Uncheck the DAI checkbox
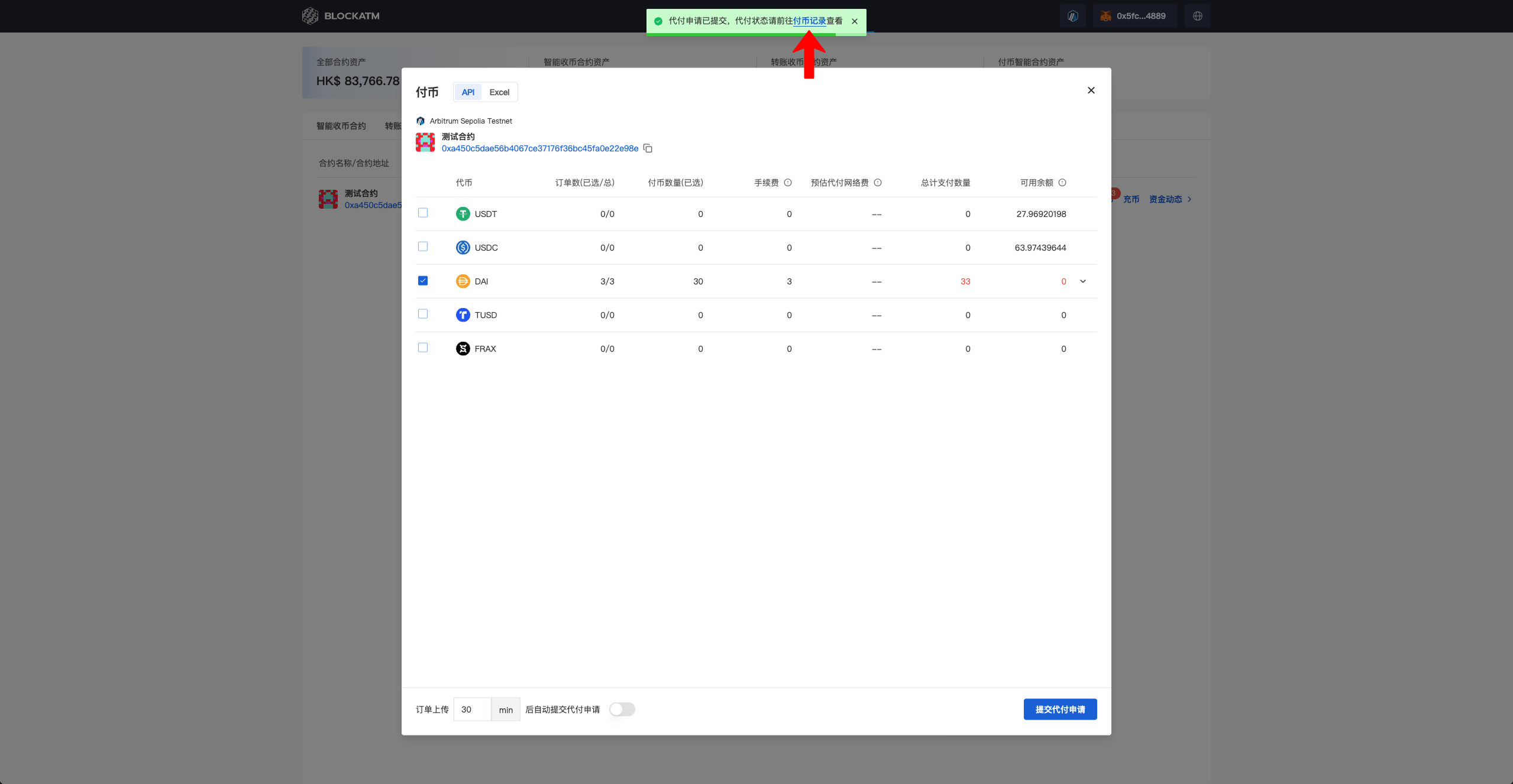1513x784 pixels. point(423,281)
